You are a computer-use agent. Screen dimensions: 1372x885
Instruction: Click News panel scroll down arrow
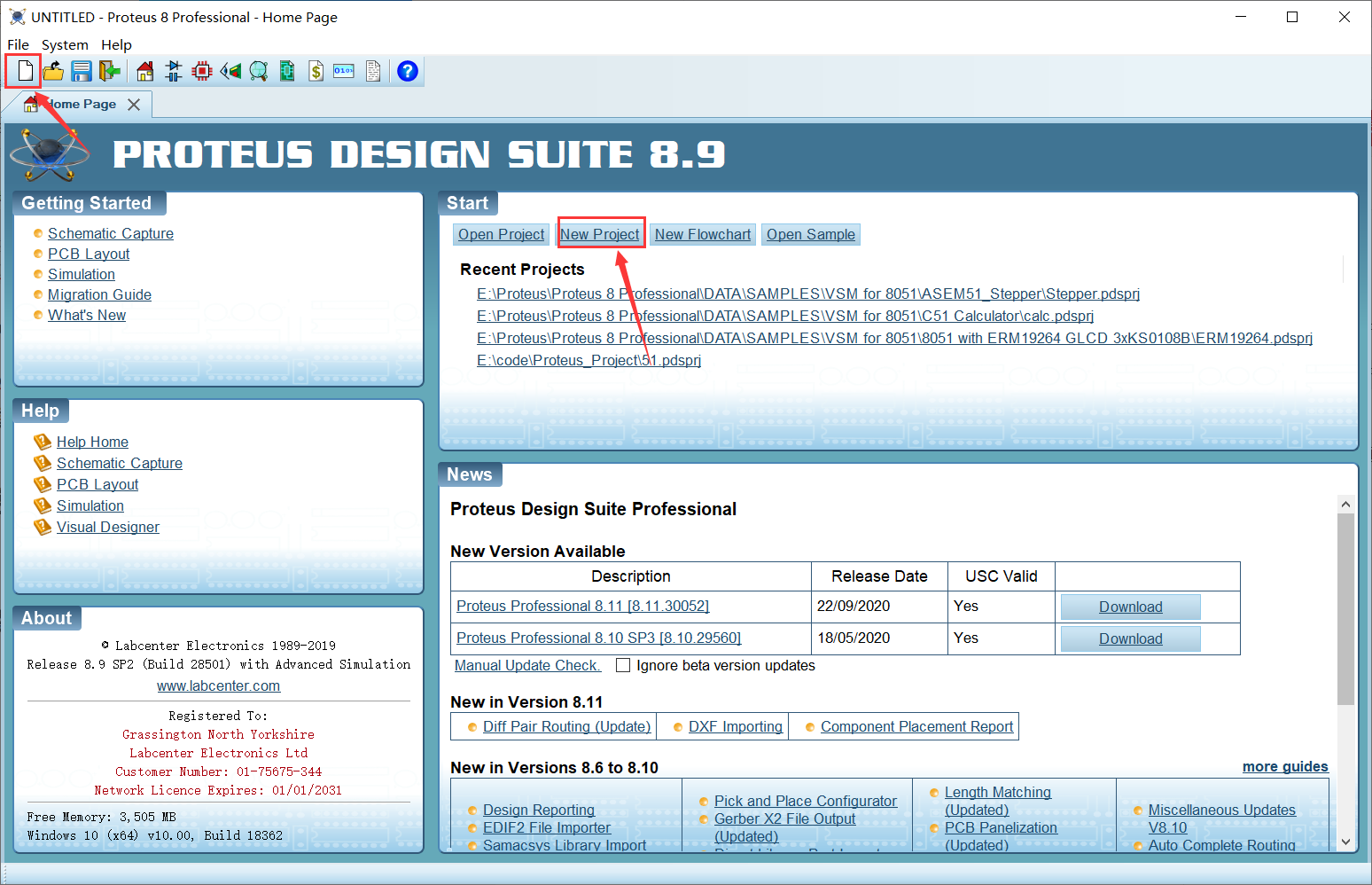tap(1345, 842)
